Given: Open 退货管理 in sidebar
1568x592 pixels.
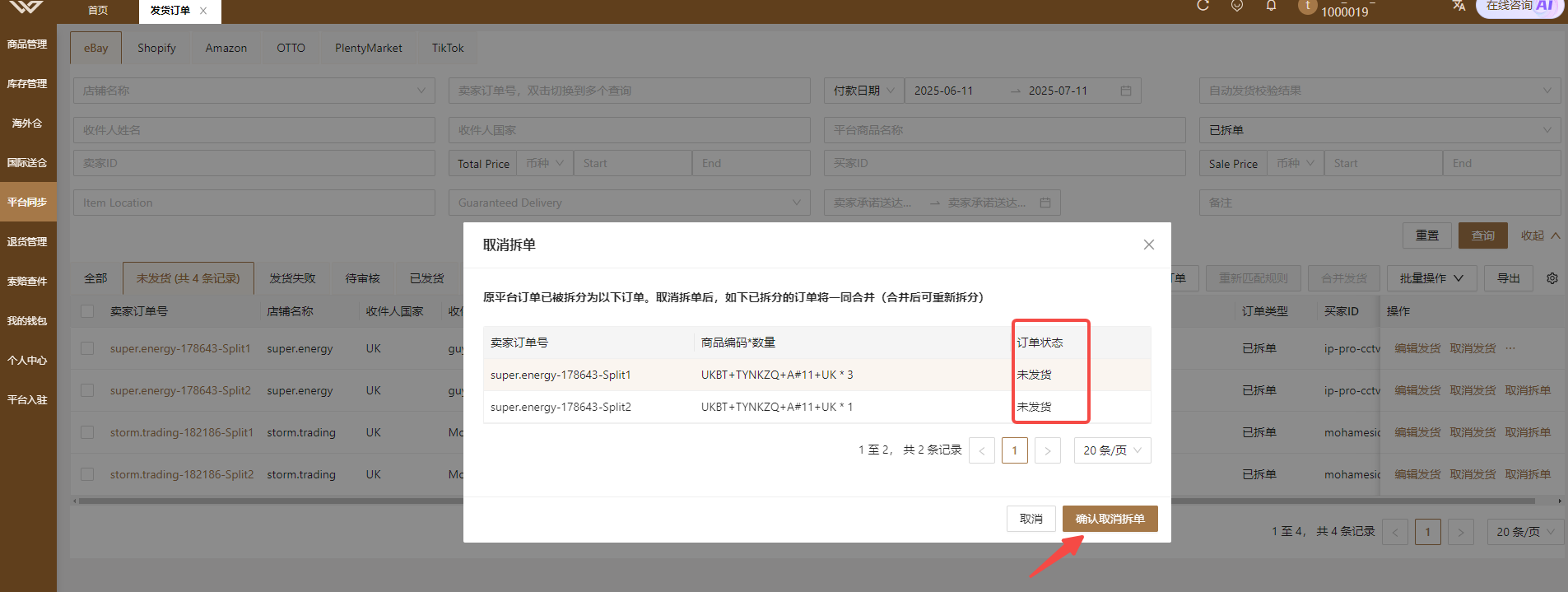Looking at the screenshot, I should click(28, 242).
